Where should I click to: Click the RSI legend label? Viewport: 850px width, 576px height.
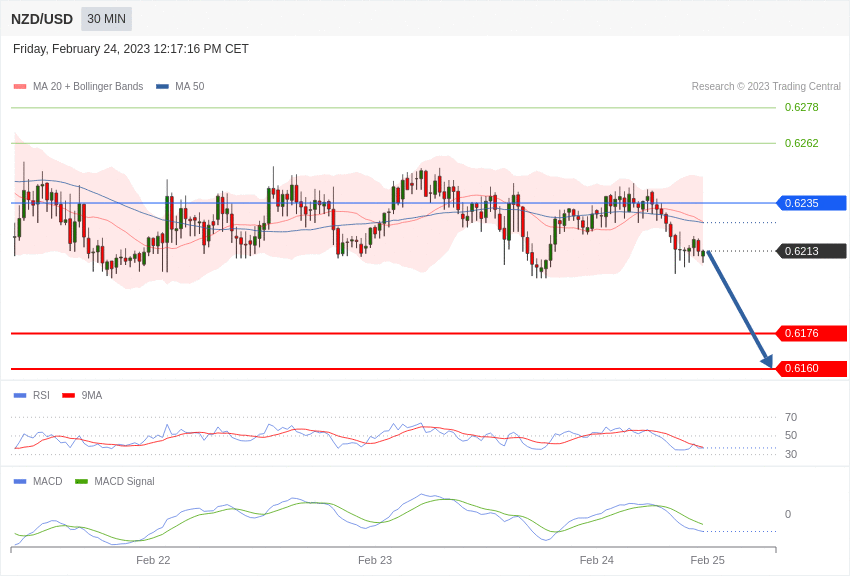(x=41, y=395)
